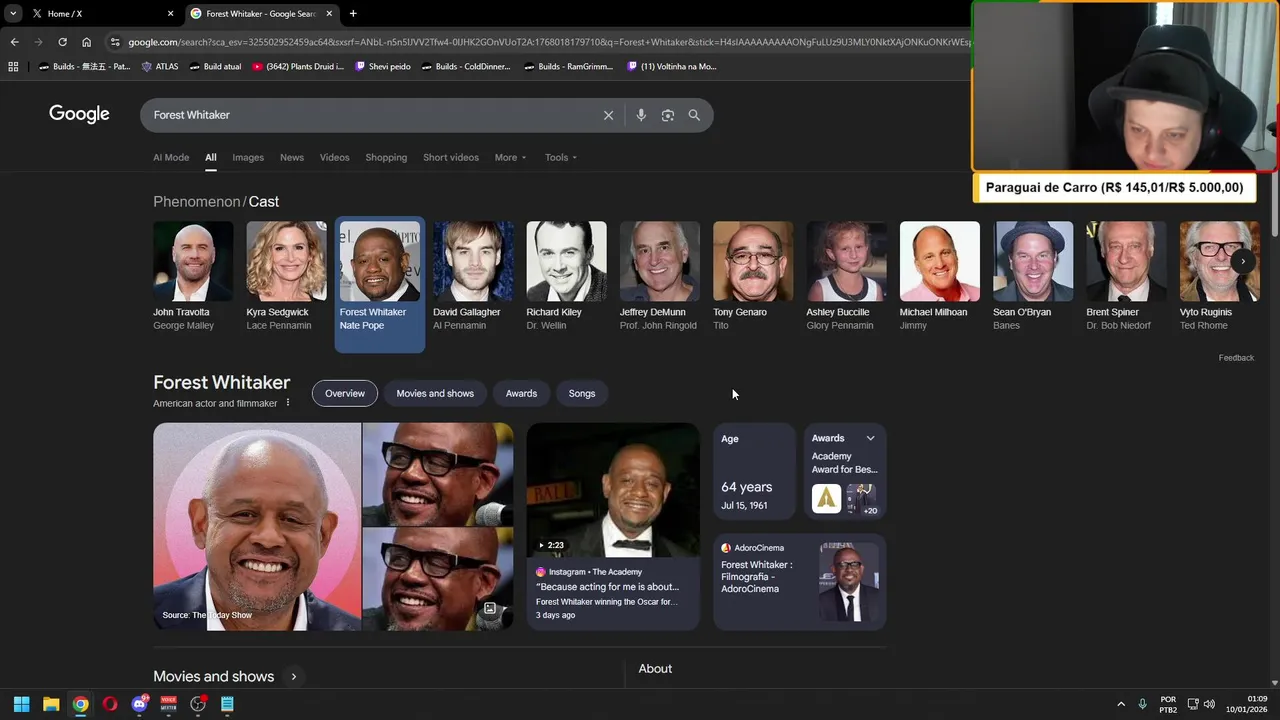Expand the Awards card chevron

[870, 438]
